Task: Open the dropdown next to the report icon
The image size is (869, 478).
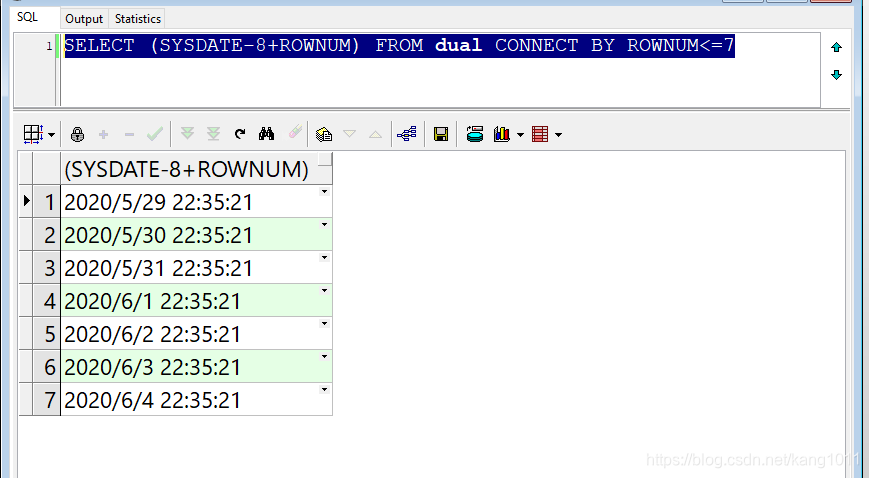Action: coord(558,135)
